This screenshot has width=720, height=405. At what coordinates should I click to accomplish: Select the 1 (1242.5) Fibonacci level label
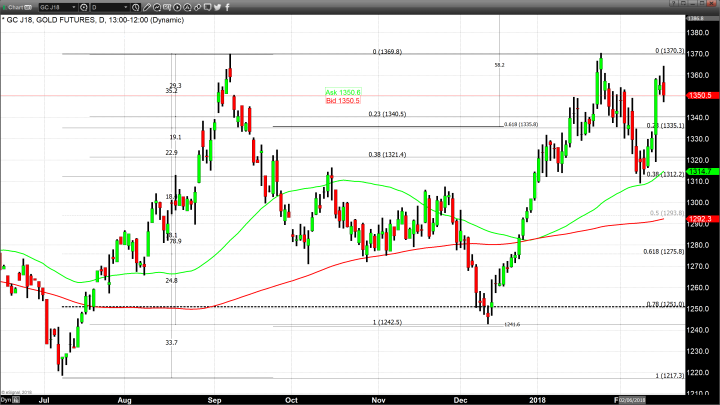388,322
